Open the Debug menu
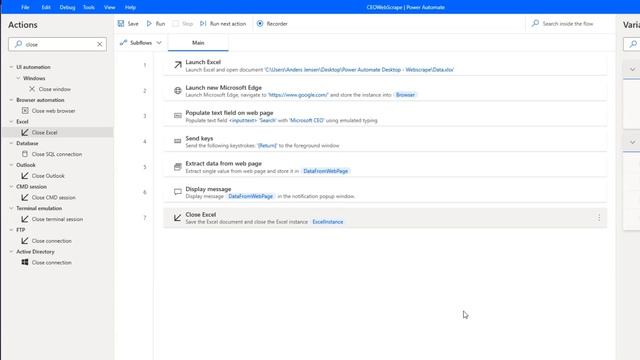640x360 pixels. [67, 7]
